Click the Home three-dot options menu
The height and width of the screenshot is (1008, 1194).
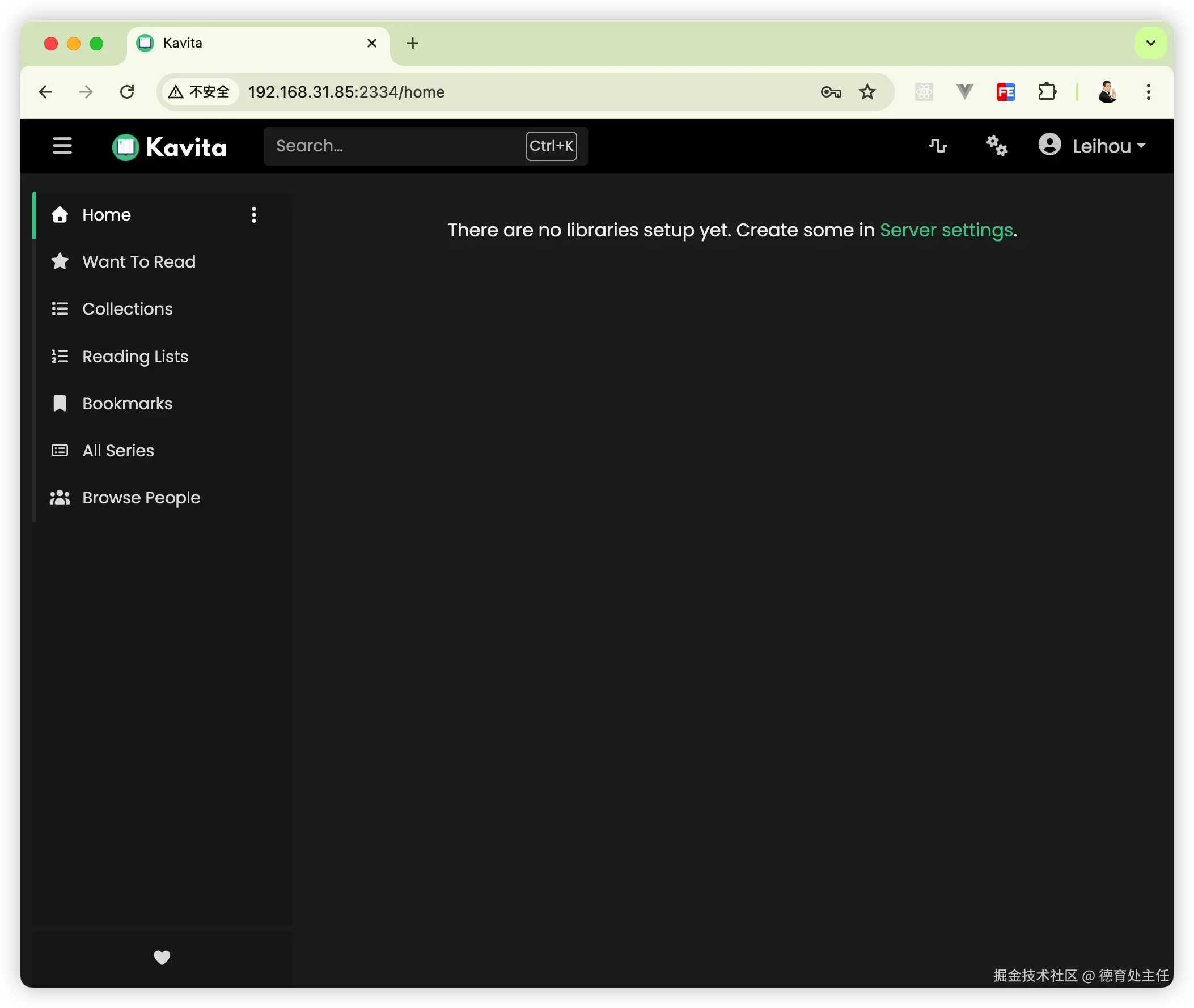(x=254, y=215)
